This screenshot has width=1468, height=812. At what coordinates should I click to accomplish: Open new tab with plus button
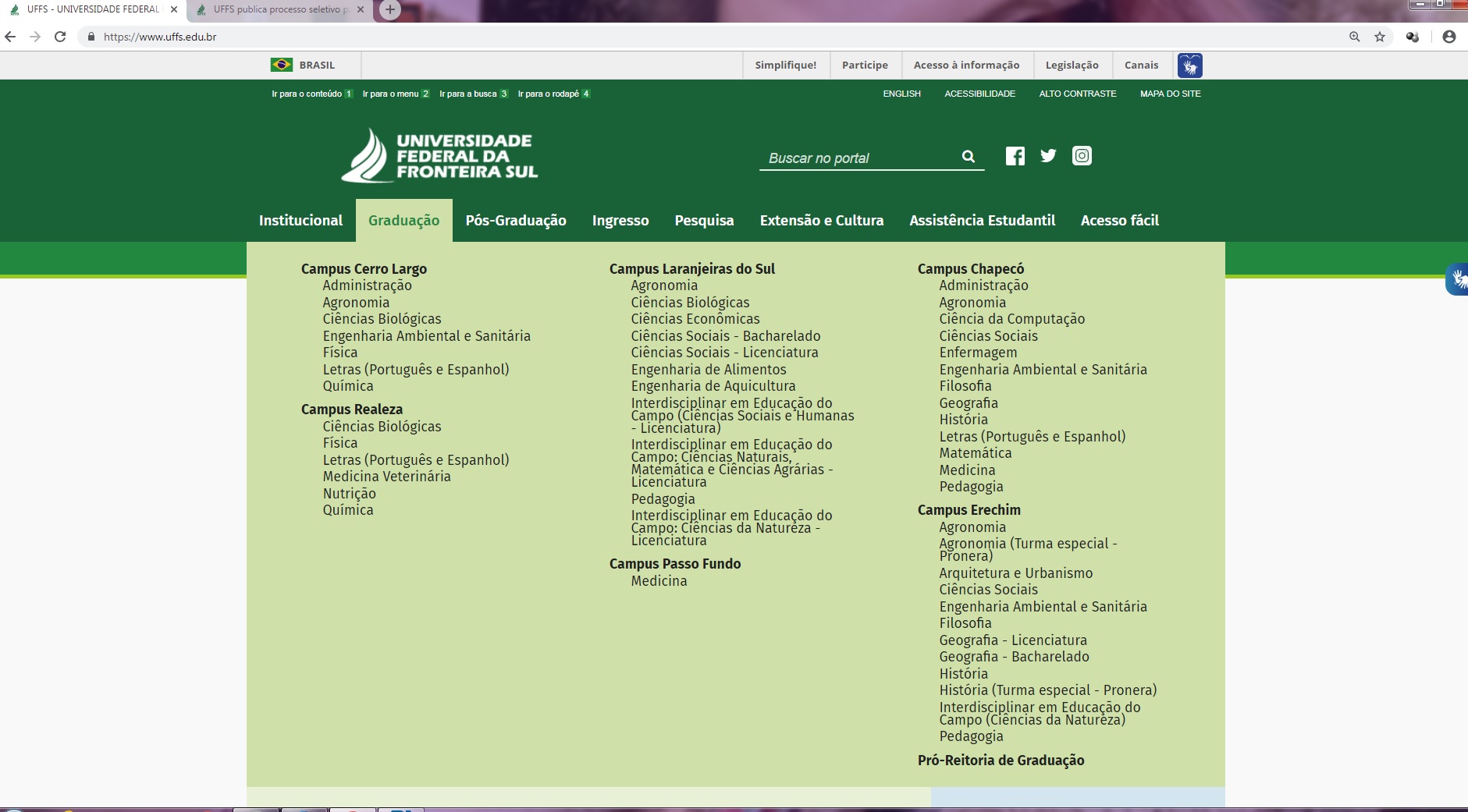(390, 9)
